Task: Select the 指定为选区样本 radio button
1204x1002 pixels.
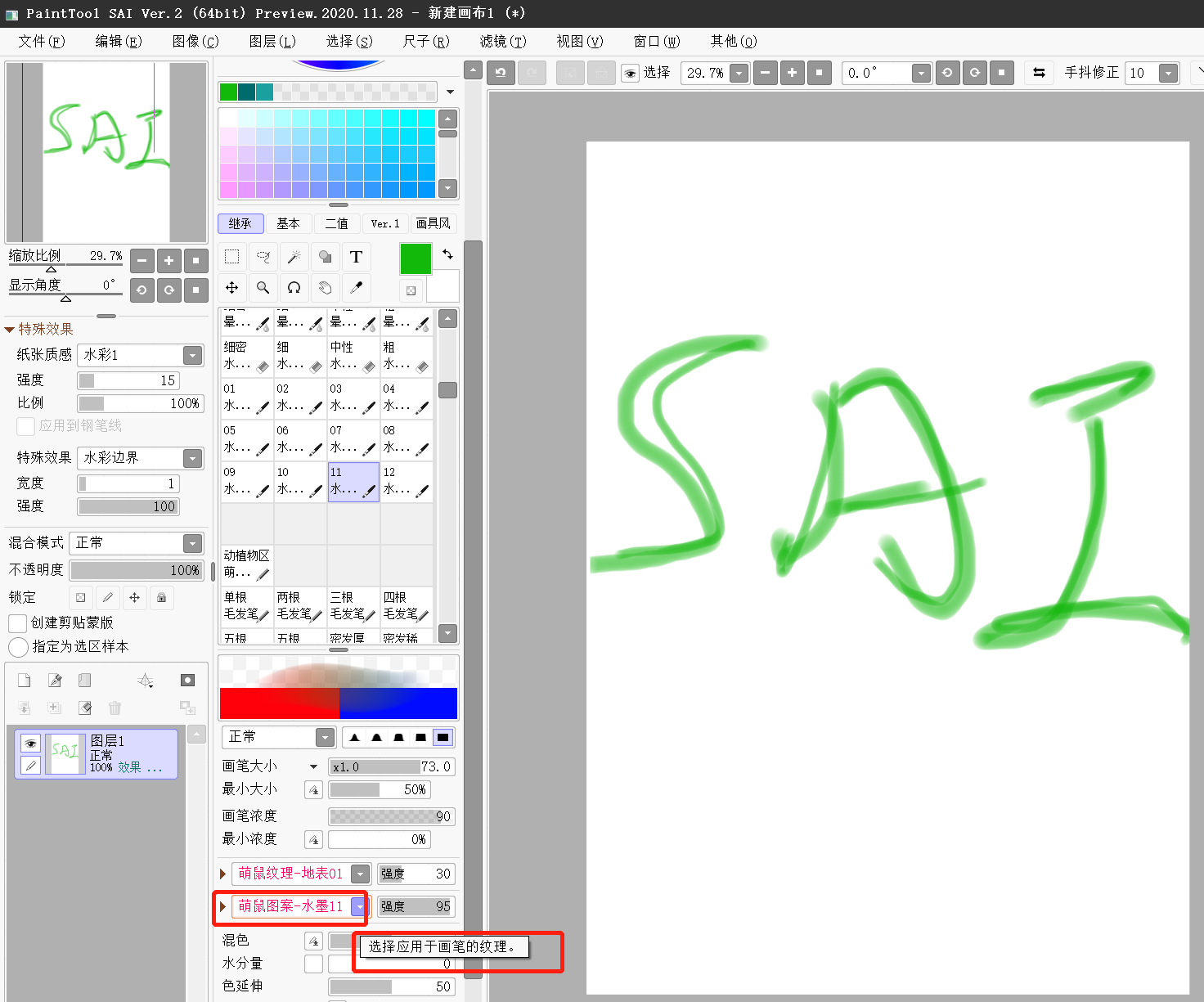Action: 18,647
